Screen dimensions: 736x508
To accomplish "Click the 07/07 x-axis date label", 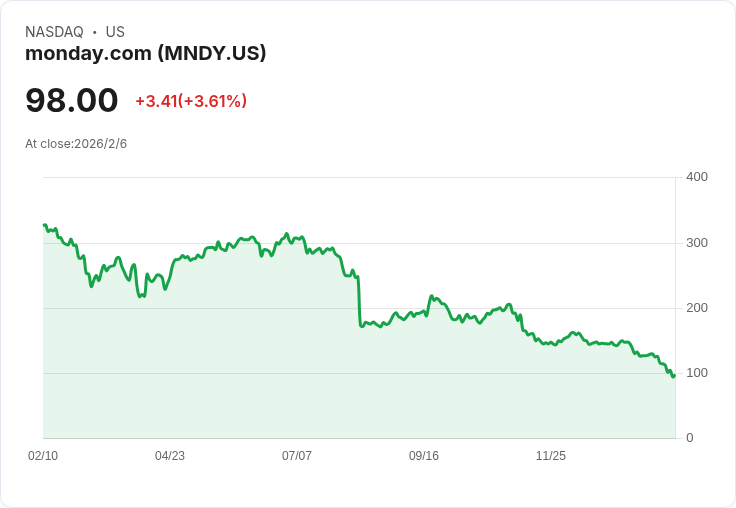I will pos(297,456).
